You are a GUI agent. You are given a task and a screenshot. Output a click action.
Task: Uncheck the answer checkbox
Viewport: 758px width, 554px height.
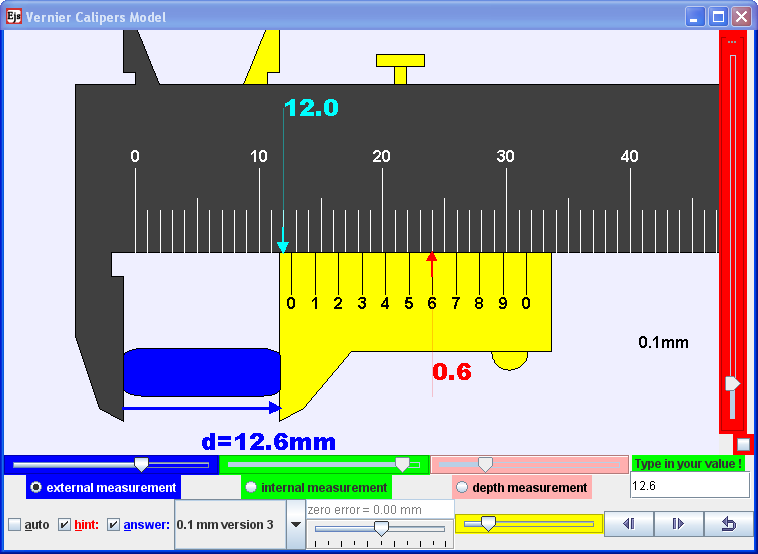113,525
